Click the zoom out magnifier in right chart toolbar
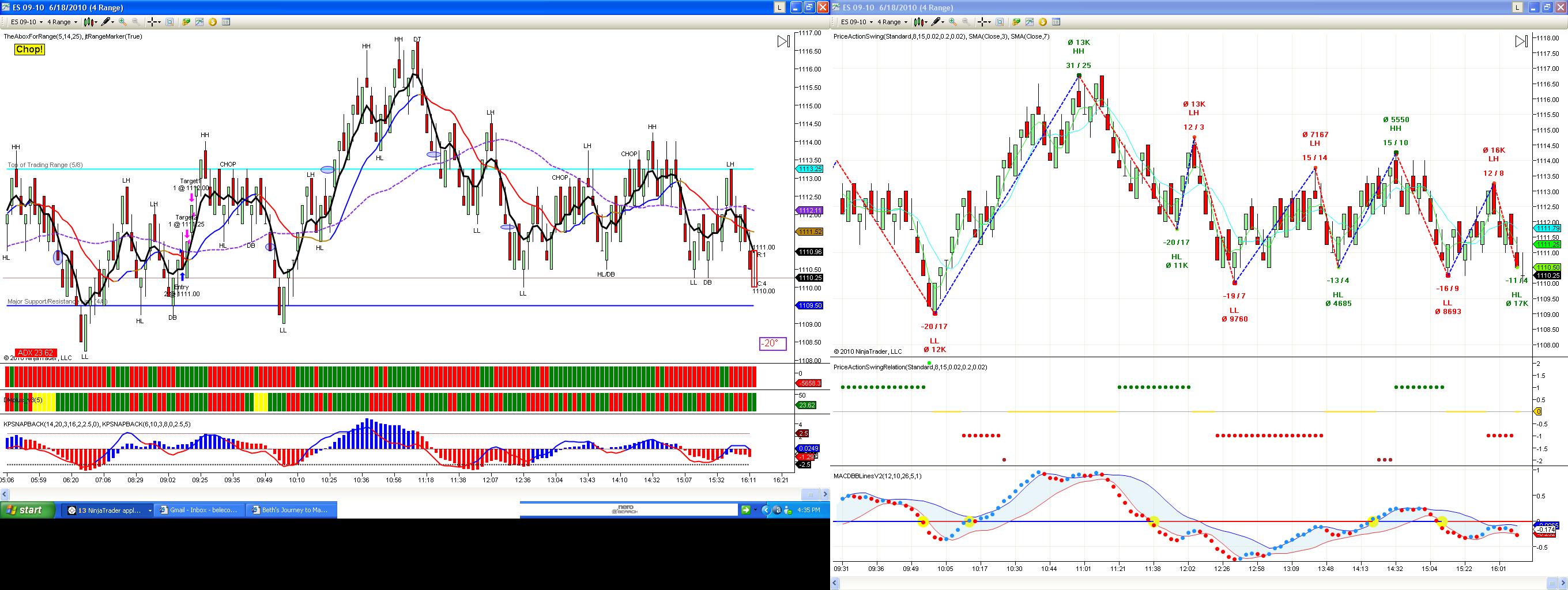This screenshot has width=1568, height=590. coord(966,22)
